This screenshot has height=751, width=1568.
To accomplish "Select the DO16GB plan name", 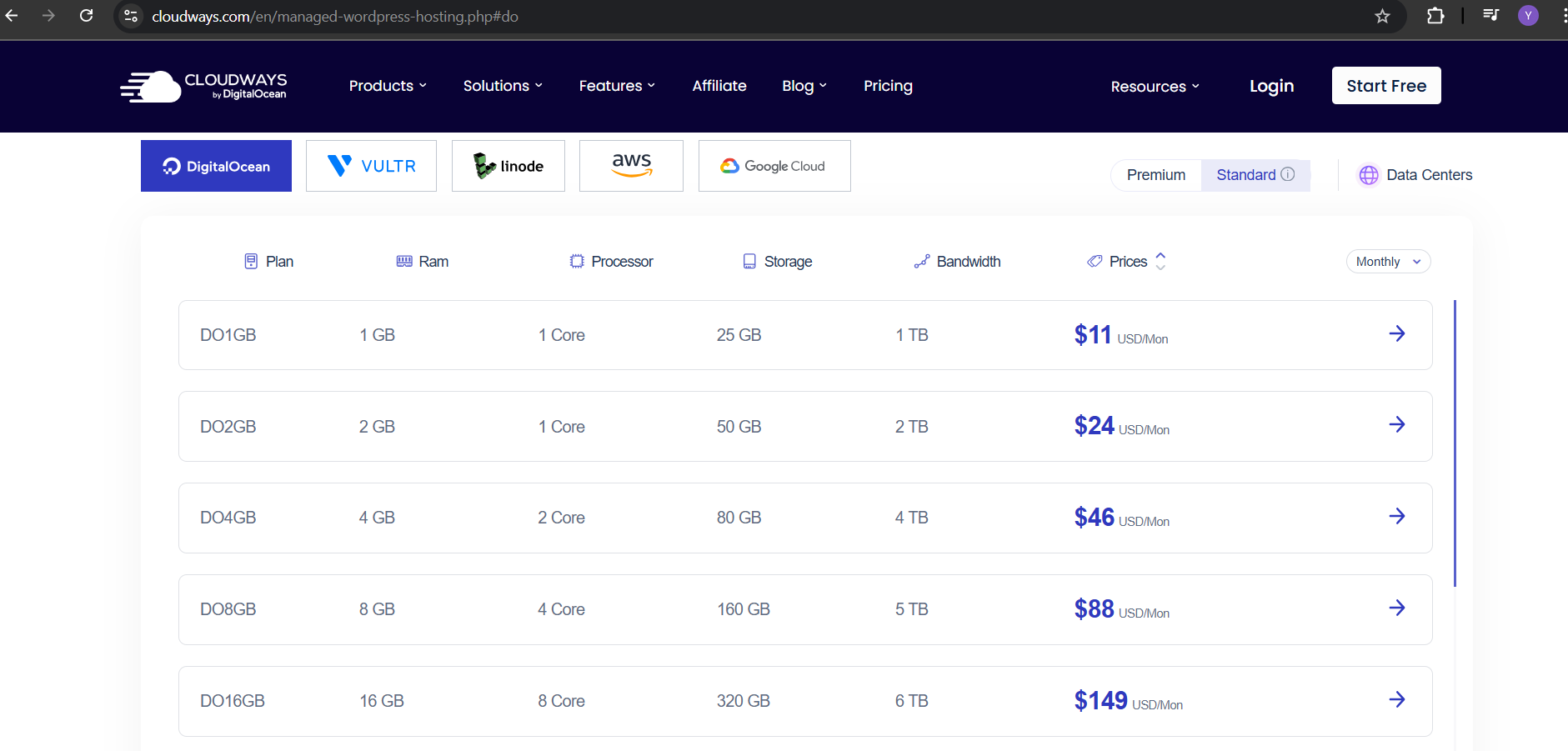I will click(x=233, y=701).
